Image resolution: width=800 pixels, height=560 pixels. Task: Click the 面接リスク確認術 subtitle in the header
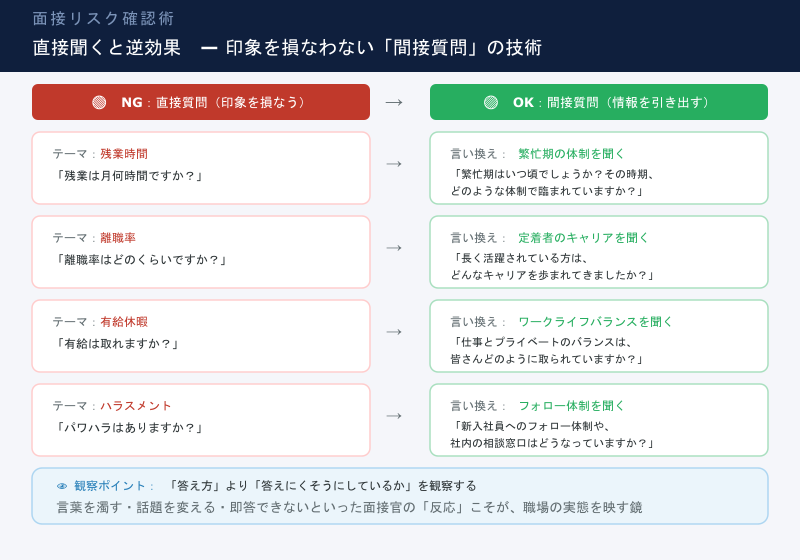pyautogui.click(x=104, y=19)
